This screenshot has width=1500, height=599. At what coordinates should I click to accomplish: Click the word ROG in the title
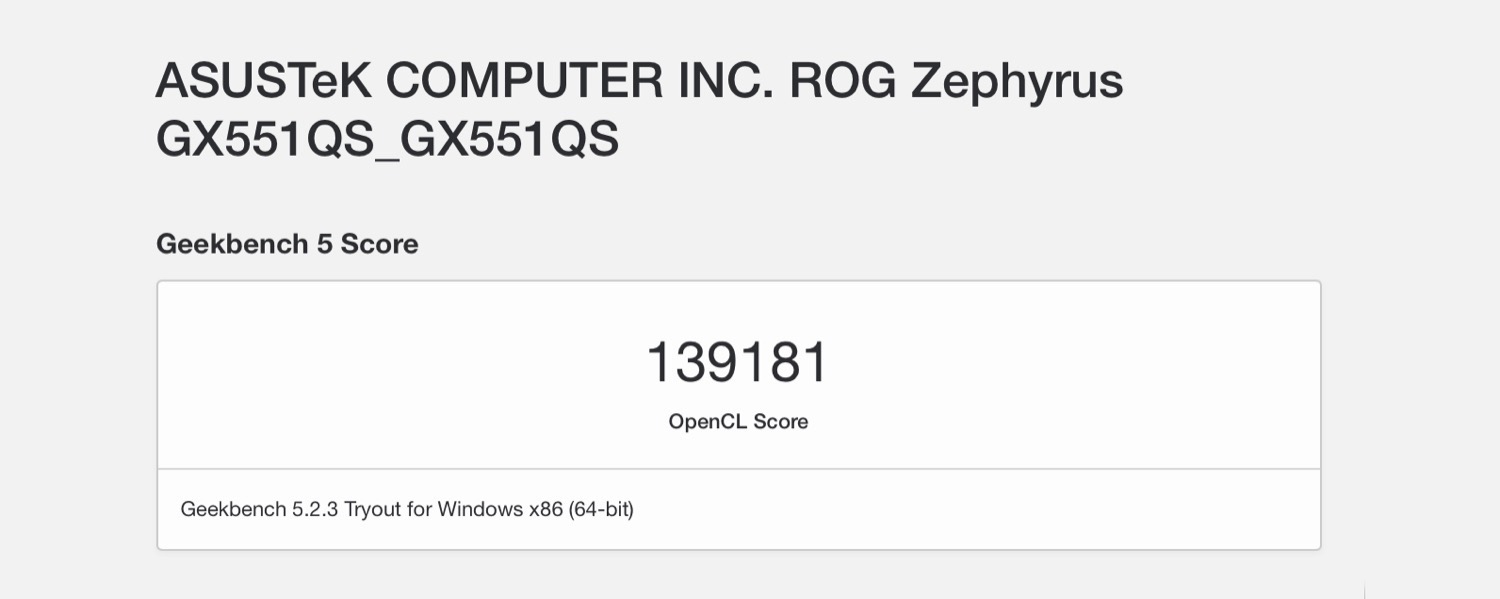[x=841, y=81]
